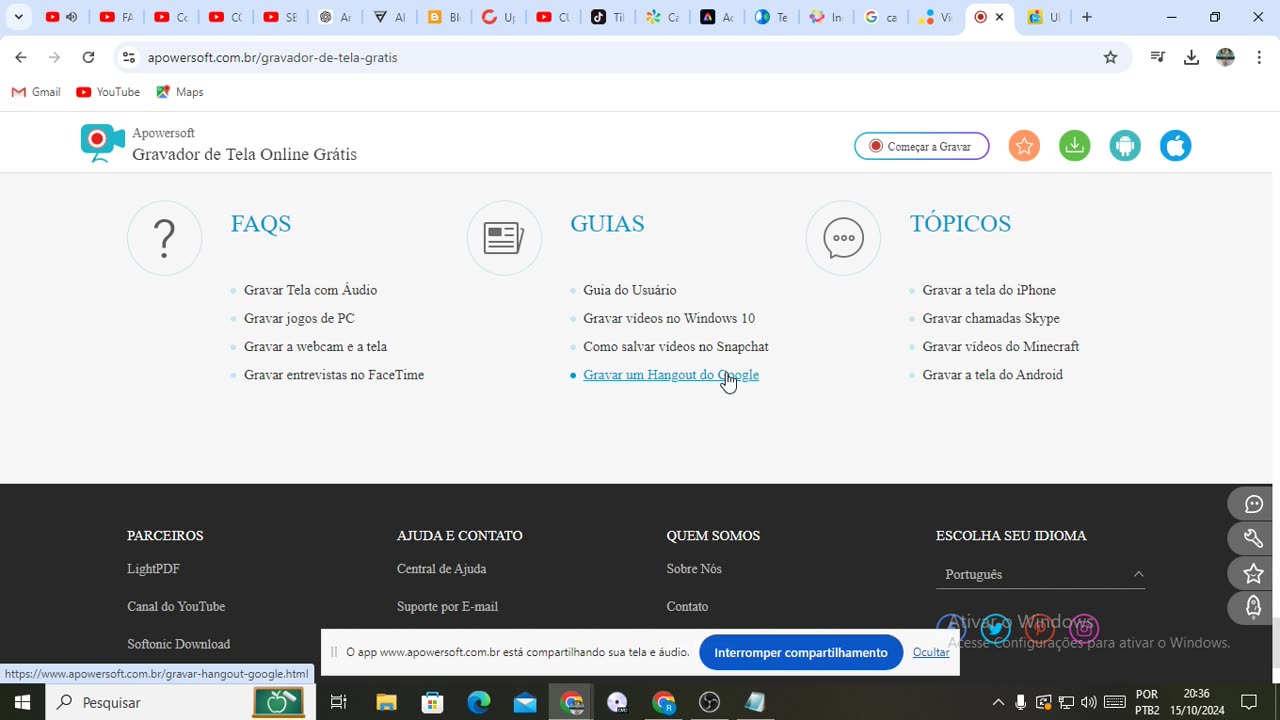Switch to the TikTok tab

click(608, 17)
